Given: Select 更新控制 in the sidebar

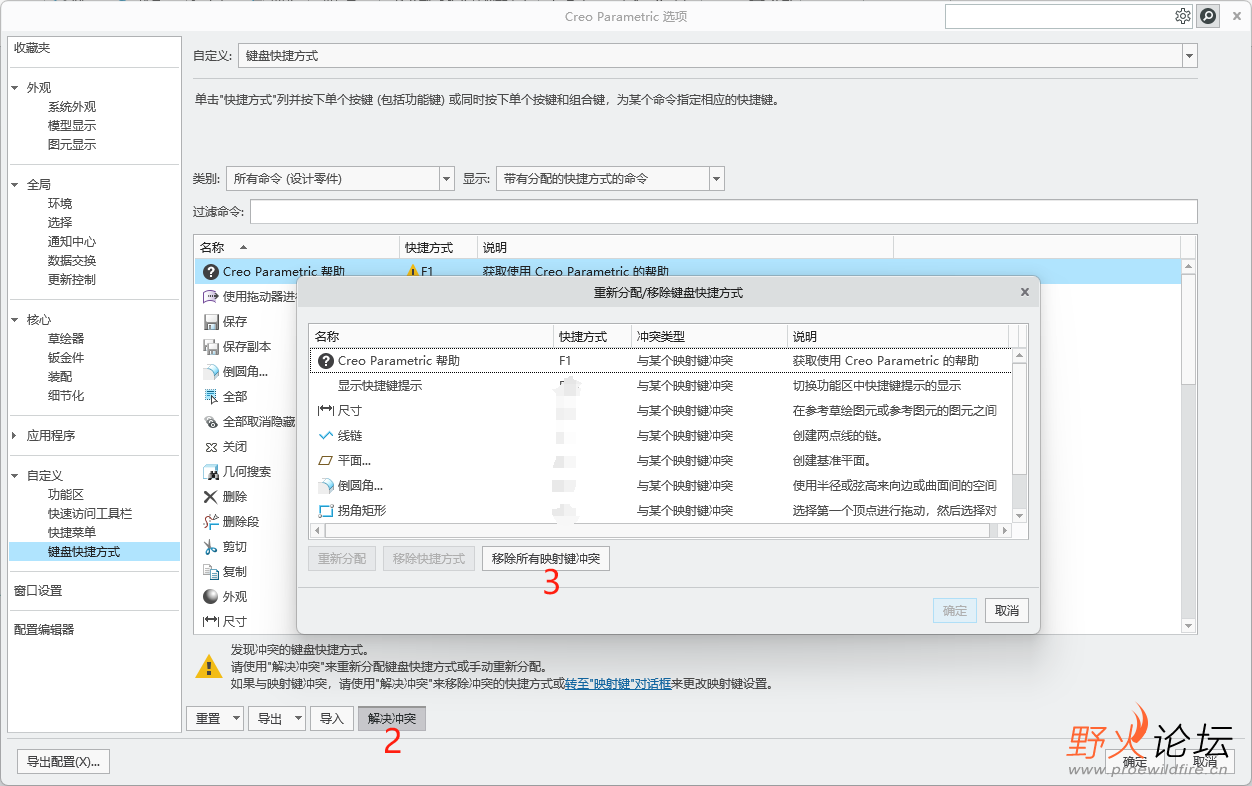Looking at the screenshot, I should click(x=72, y=280).
